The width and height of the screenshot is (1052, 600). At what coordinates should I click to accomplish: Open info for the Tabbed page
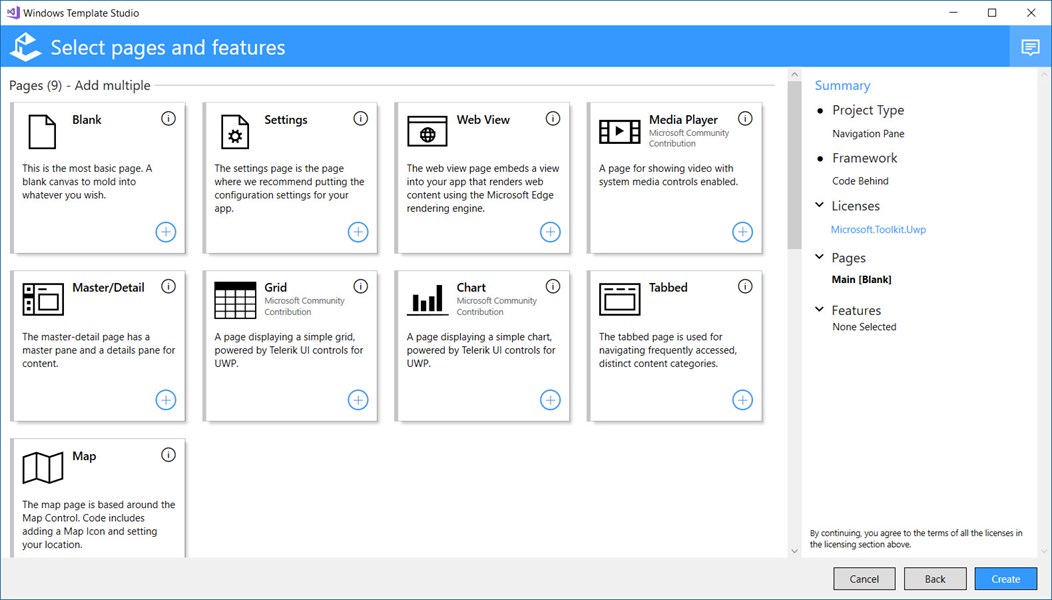click(x=745, y=287)
